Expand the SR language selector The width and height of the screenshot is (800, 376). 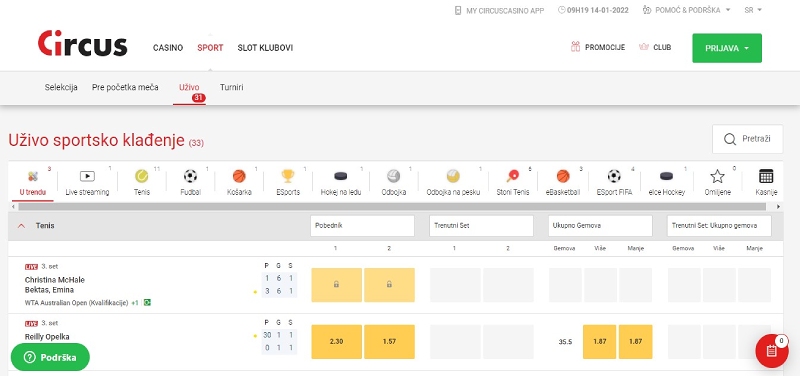[x=753, y=10]
